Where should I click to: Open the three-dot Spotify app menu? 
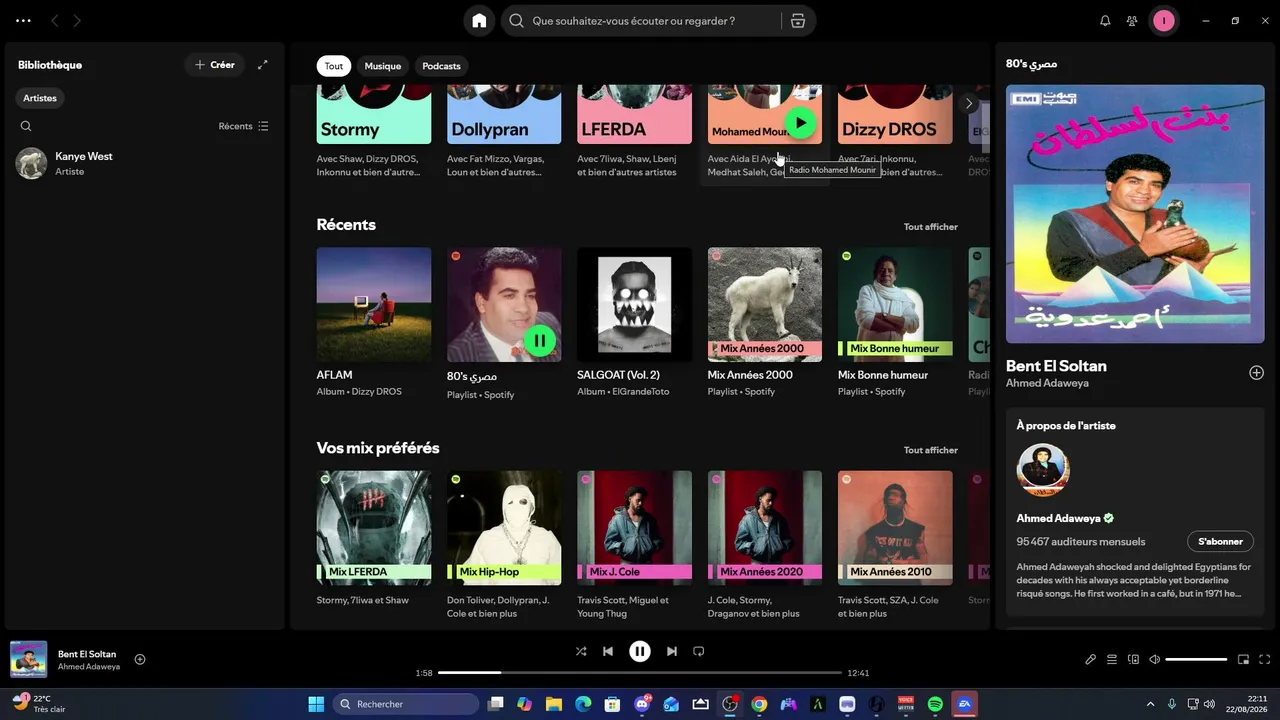click(x=24, y=20)
